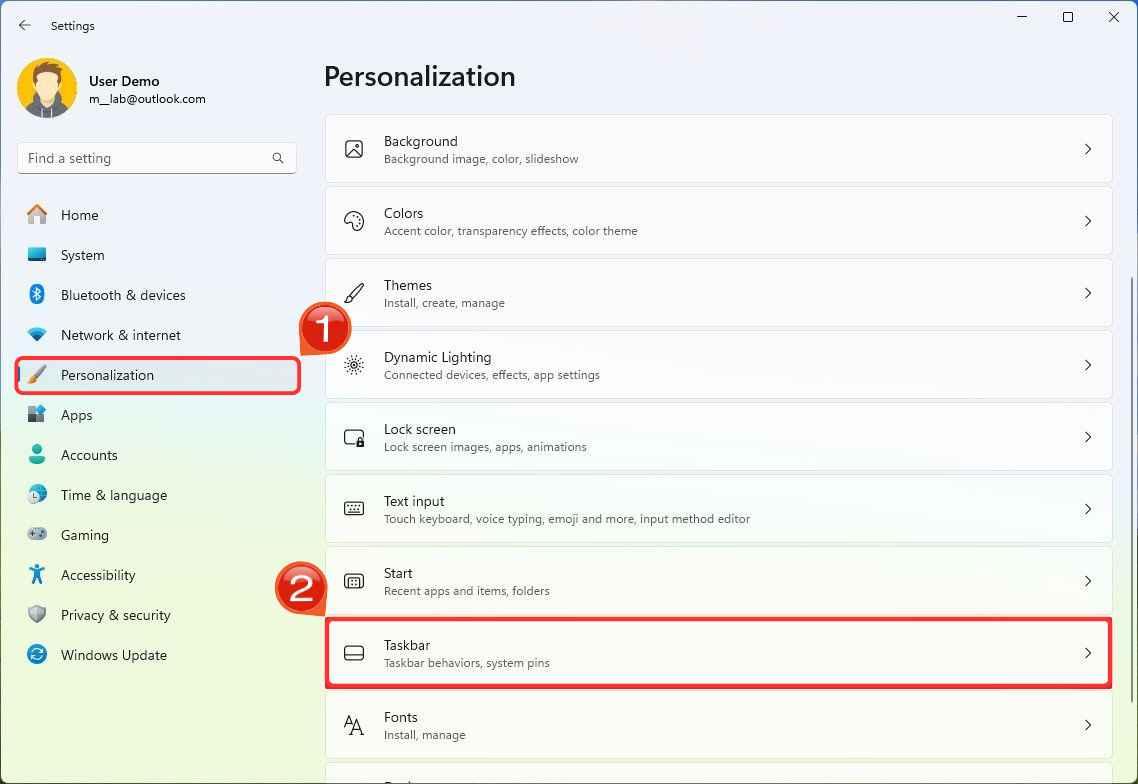
Task: Click the back arrow in Settings header
Action: [25, 25]
